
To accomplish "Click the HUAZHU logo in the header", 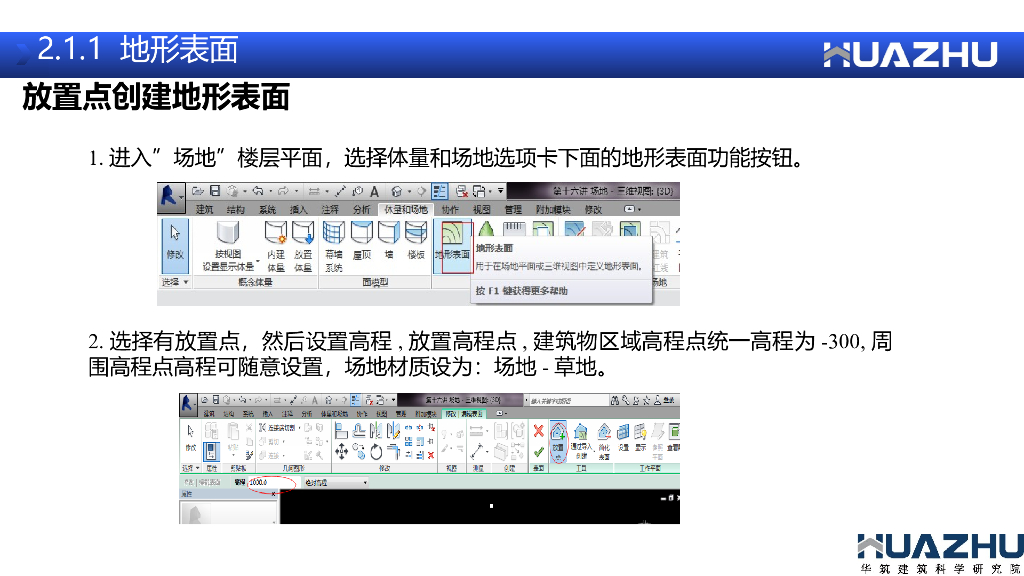I will tap(911, 55).
